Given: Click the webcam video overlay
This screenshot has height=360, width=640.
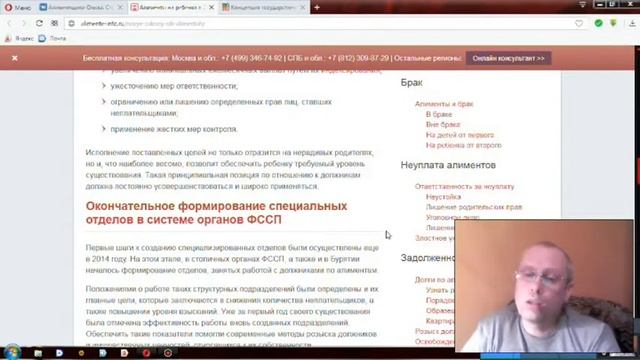Looking at the screenshot, I should [544, 286].
